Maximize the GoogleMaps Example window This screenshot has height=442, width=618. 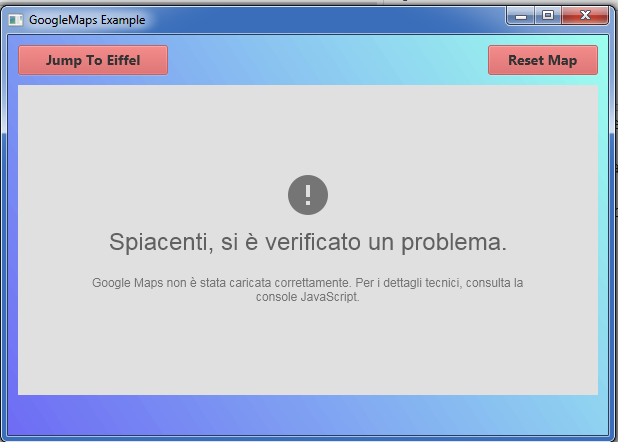547,16
